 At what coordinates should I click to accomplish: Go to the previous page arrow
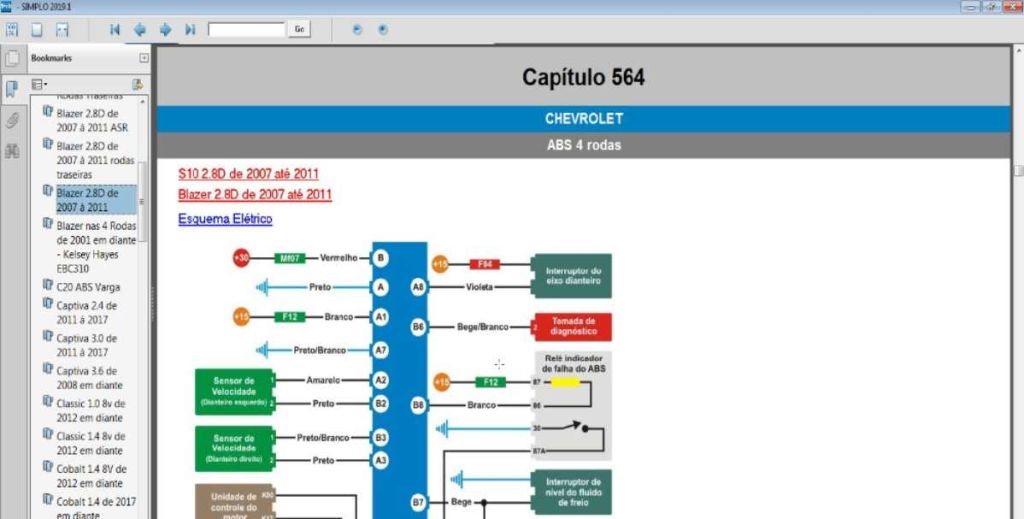(140, 29)
